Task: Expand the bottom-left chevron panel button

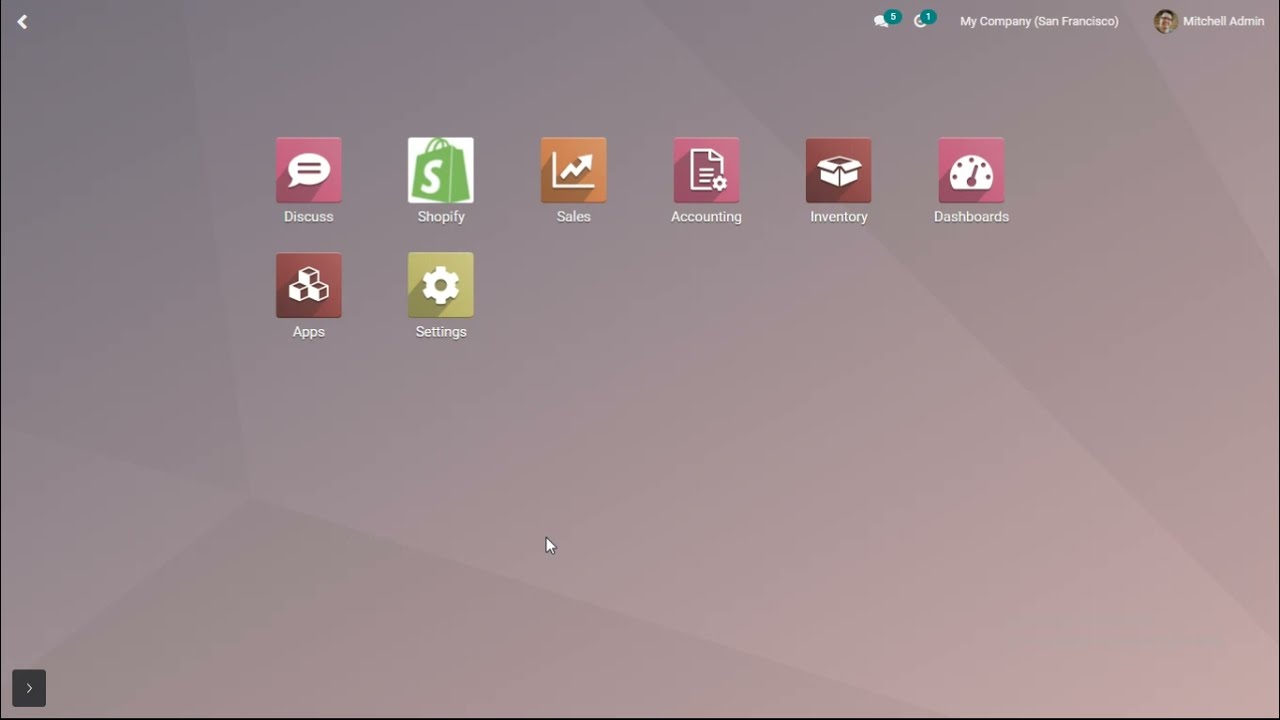Action: coord(29,688)
